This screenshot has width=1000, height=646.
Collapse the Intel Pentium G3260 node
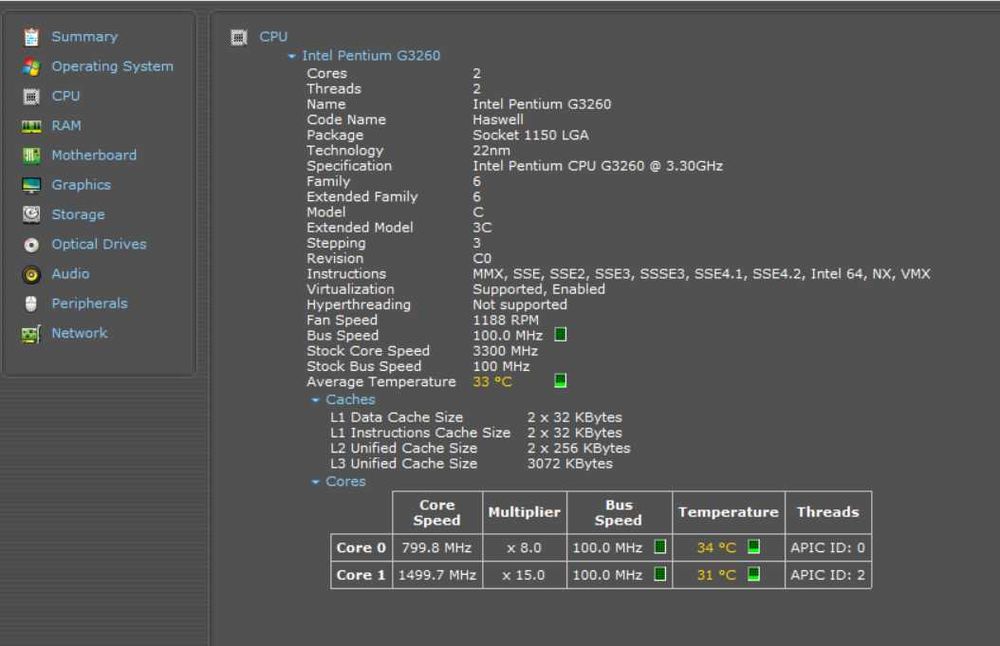pyautogui.click(x=291, y=56)
